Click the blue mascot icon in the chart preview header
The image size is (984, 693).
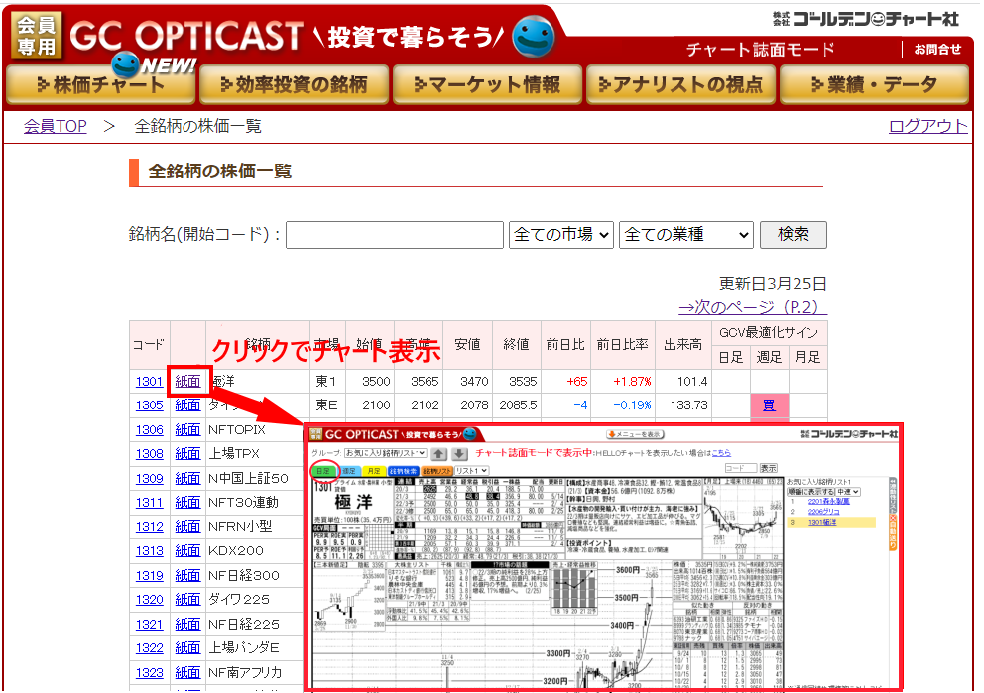(469, 434)
